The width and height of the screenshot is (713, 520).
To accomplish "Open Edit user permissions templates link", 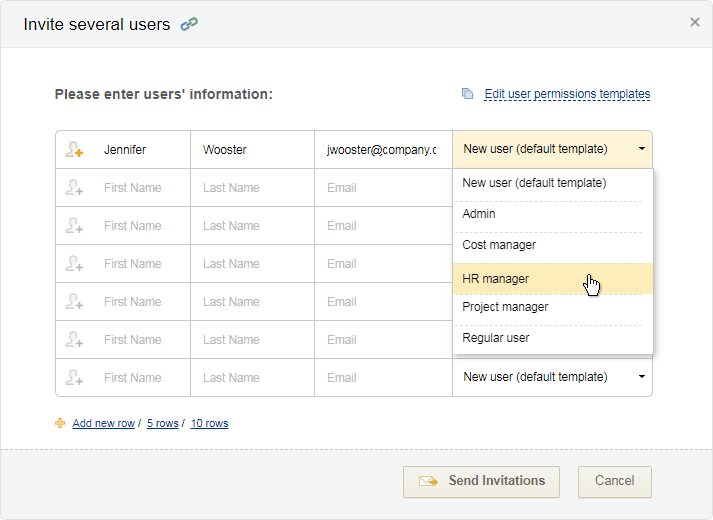I will click(x=567, y=94).
